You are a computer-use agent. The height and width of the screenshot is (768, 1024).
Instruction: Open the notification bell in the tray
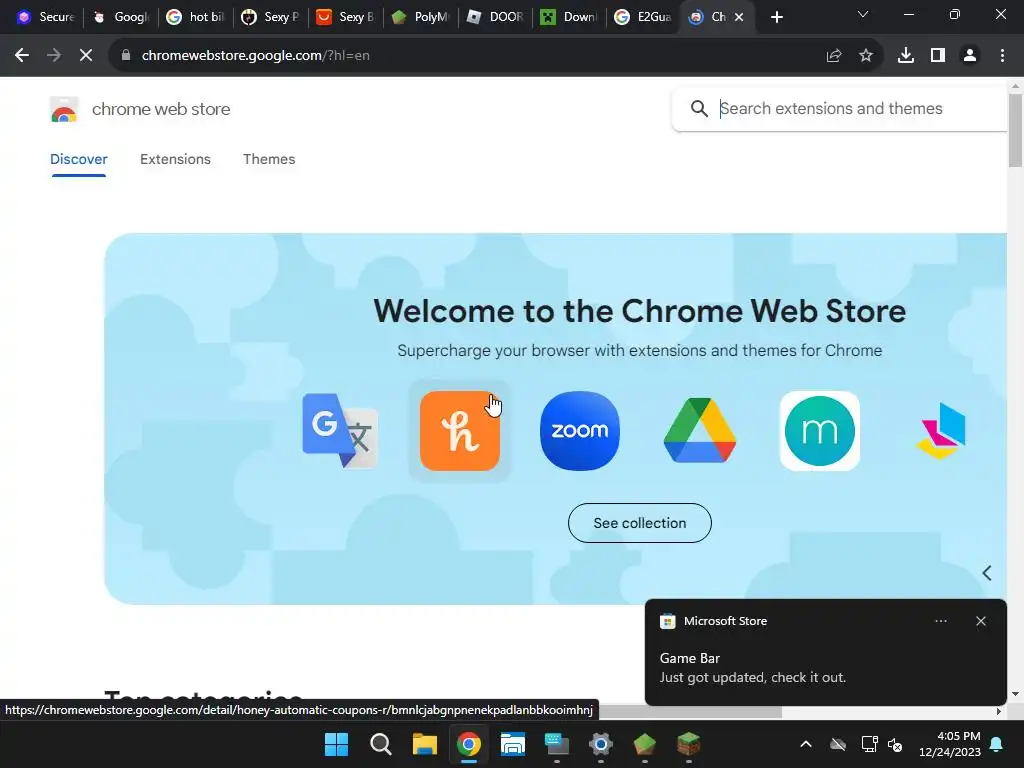pos(997,744)
